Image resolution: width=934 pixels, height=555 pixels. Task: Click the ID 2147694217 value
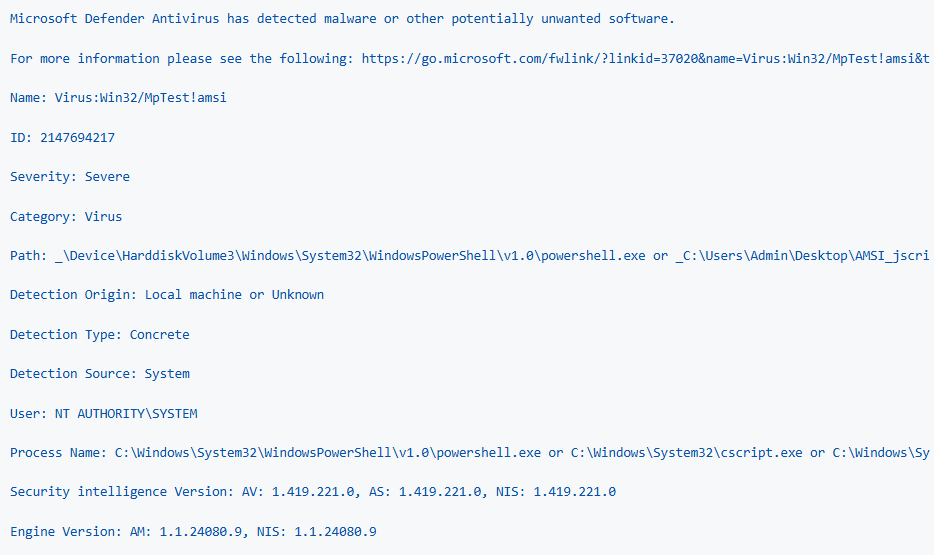pyautogui.click(x=77, y=138)
